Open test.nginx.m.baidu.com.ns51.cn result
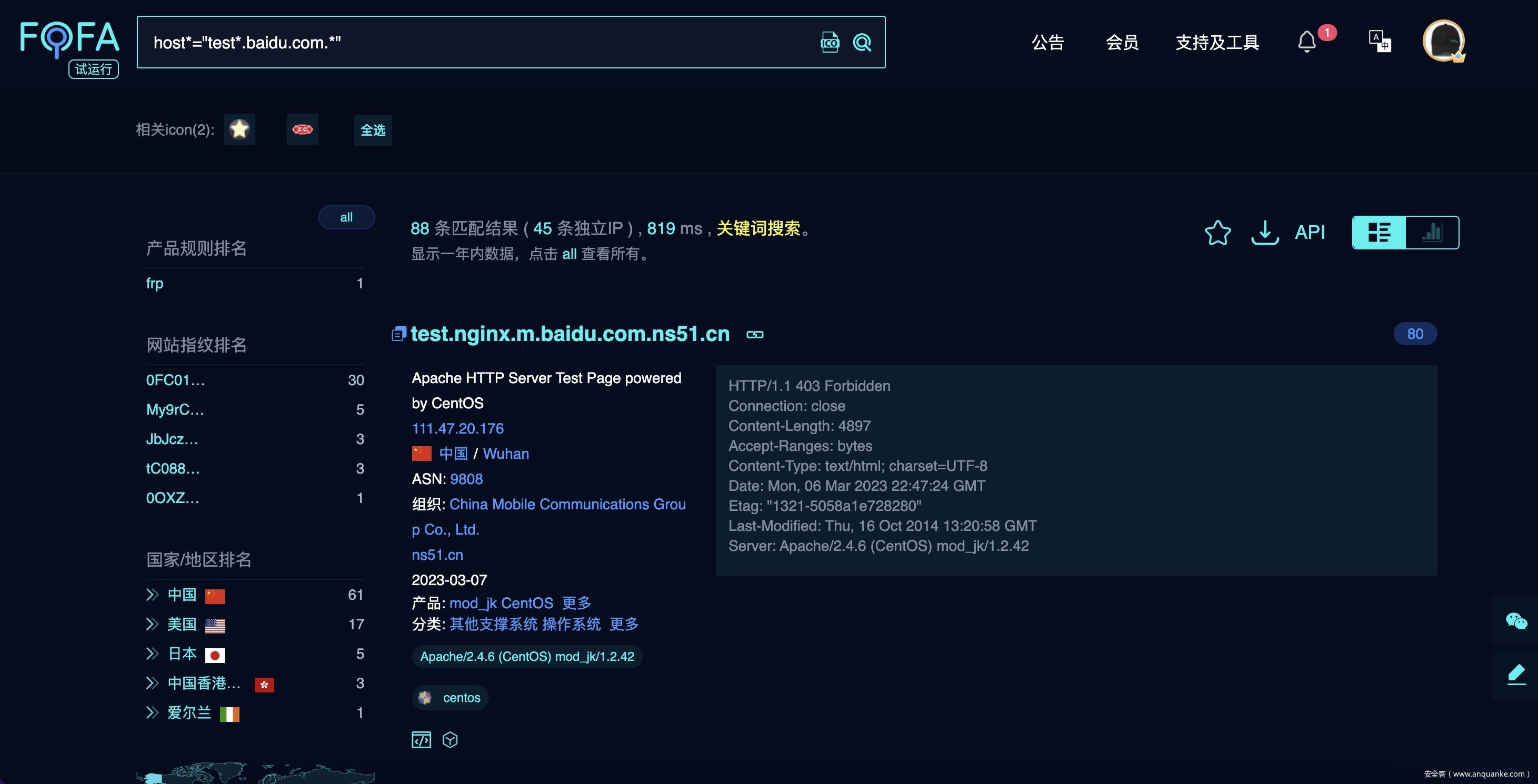 570,334
